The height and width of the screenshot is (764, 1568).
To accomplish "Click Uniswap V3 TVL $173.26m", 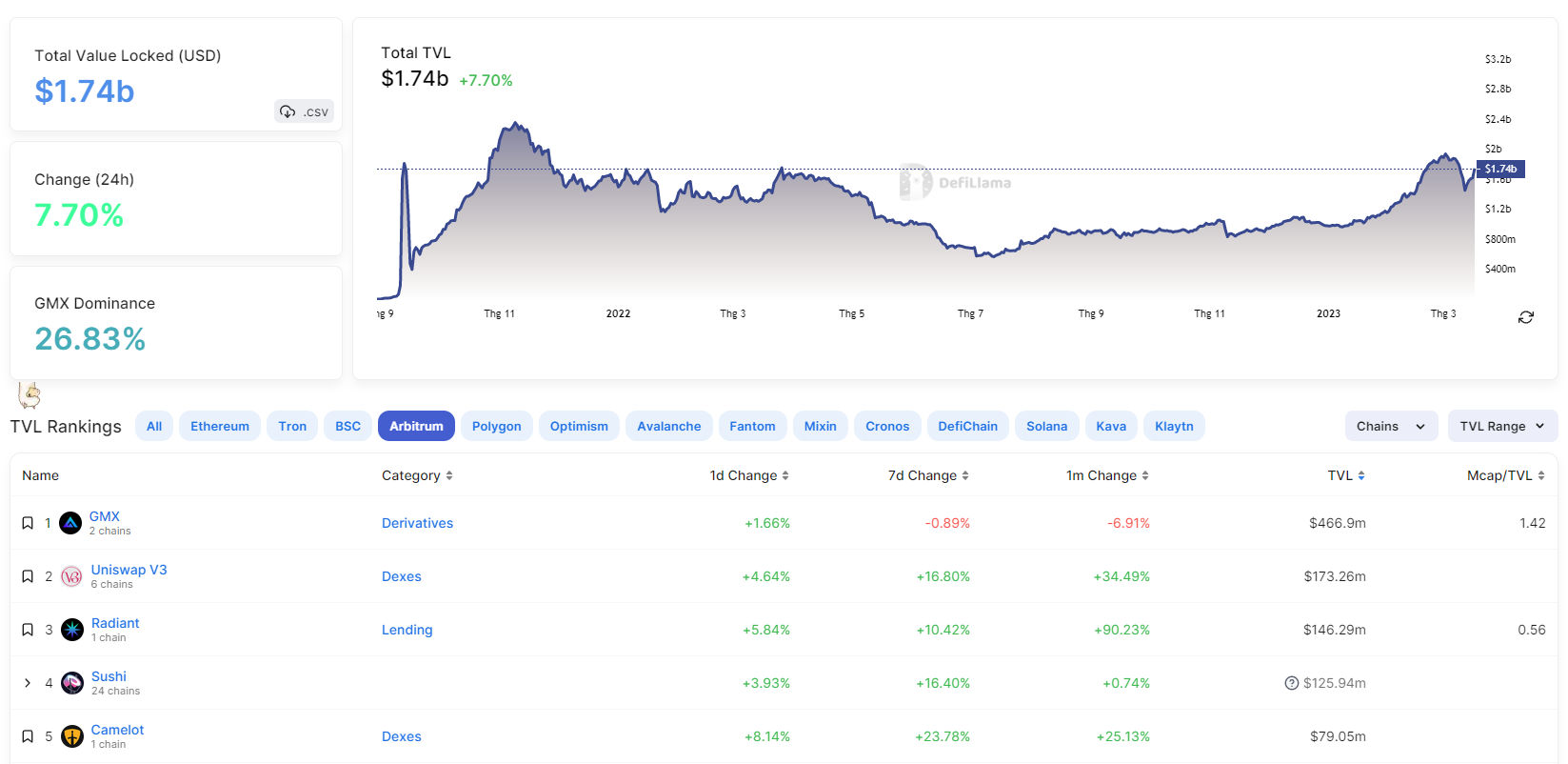I will point(1335,576).
